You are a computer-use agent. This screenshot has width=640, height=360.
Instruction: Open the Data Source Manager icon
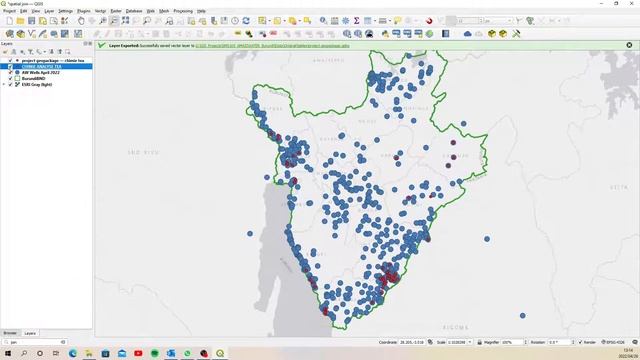9,34
